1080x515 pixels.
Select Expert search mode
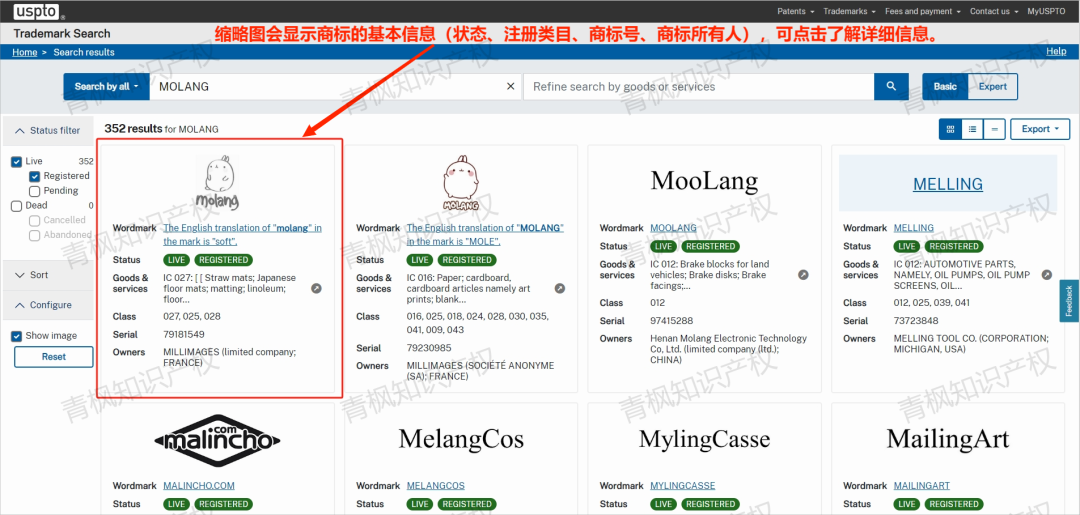click(x=993, y=87)
